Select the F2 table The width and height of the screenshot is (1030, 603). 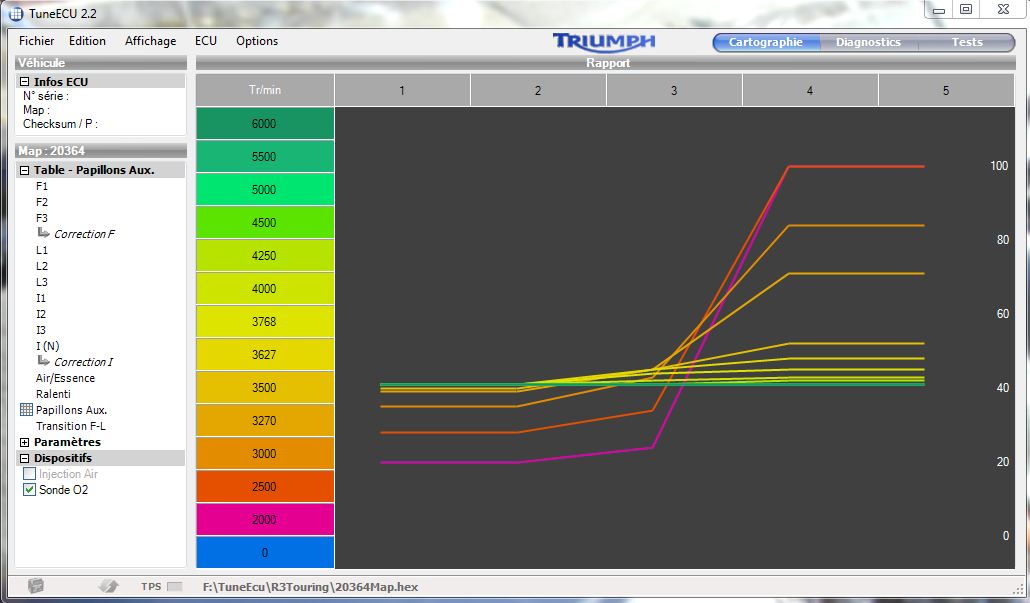pyautogui.click(x=42, y=202)
